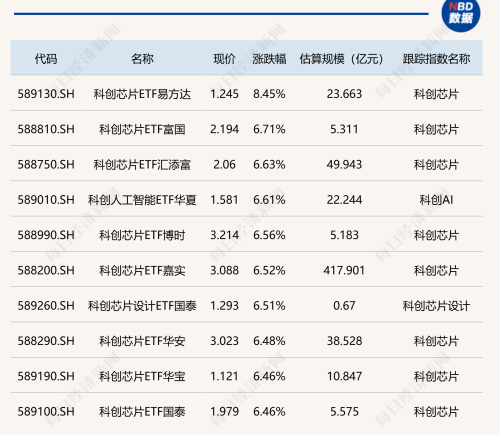The height and width of the screenshot is (435, 500).
Task: Click change value 6.63%
Action: click(269, 165)
